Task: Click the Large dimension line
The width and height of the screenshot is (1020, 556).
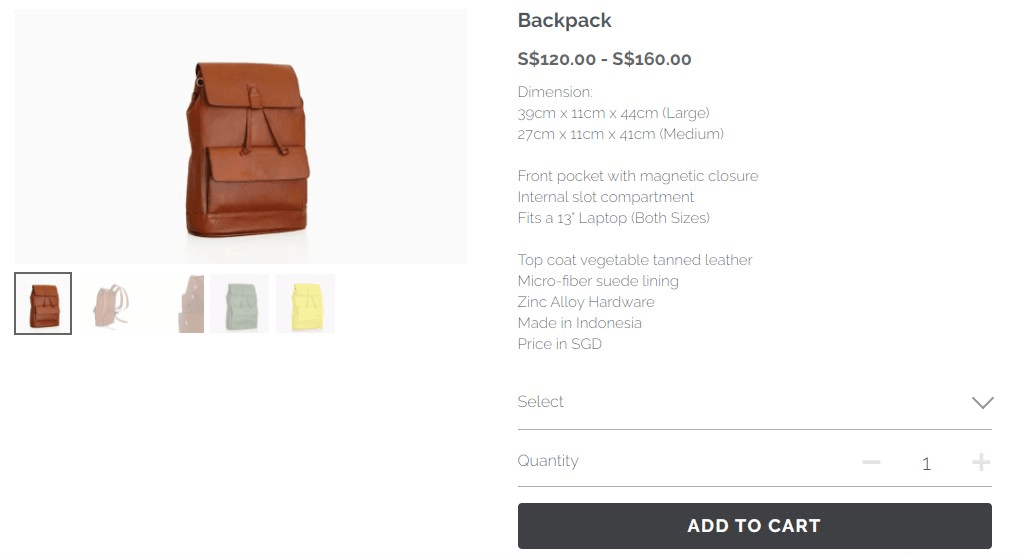Action: (613, 113)
